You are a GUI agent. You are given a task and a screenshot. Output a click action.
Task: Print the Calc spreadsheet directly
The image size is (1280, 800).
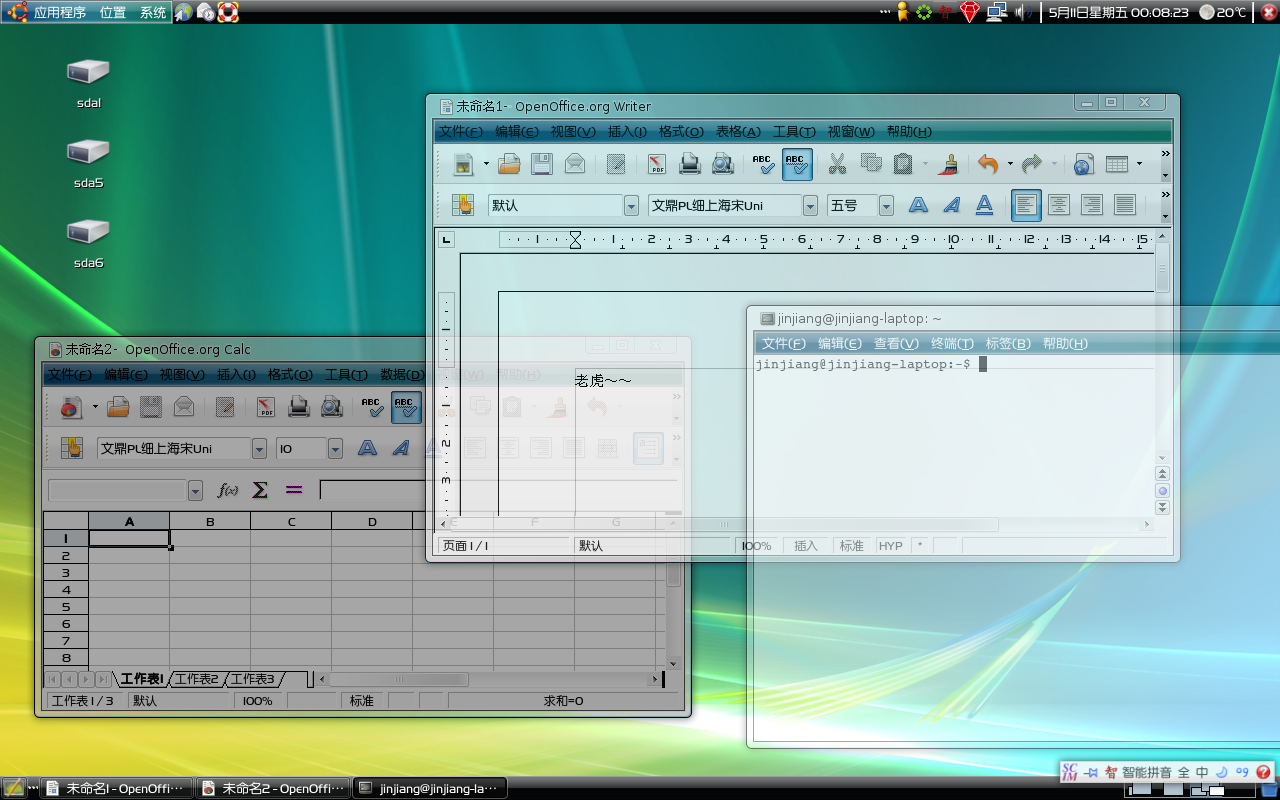point(298,407)
